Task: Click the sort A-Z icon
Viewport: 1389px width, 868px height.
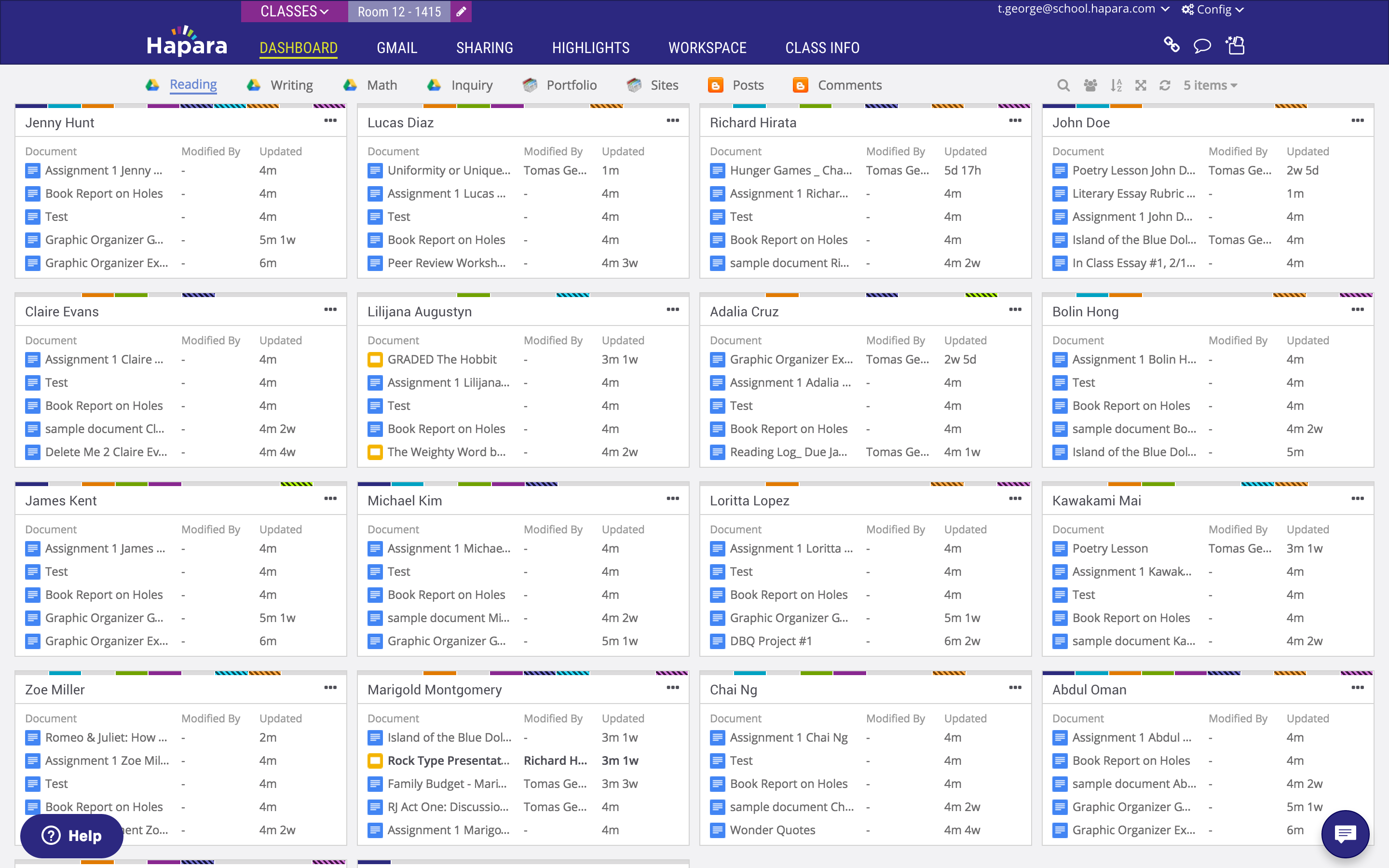Action: (x=1116, y=85)
